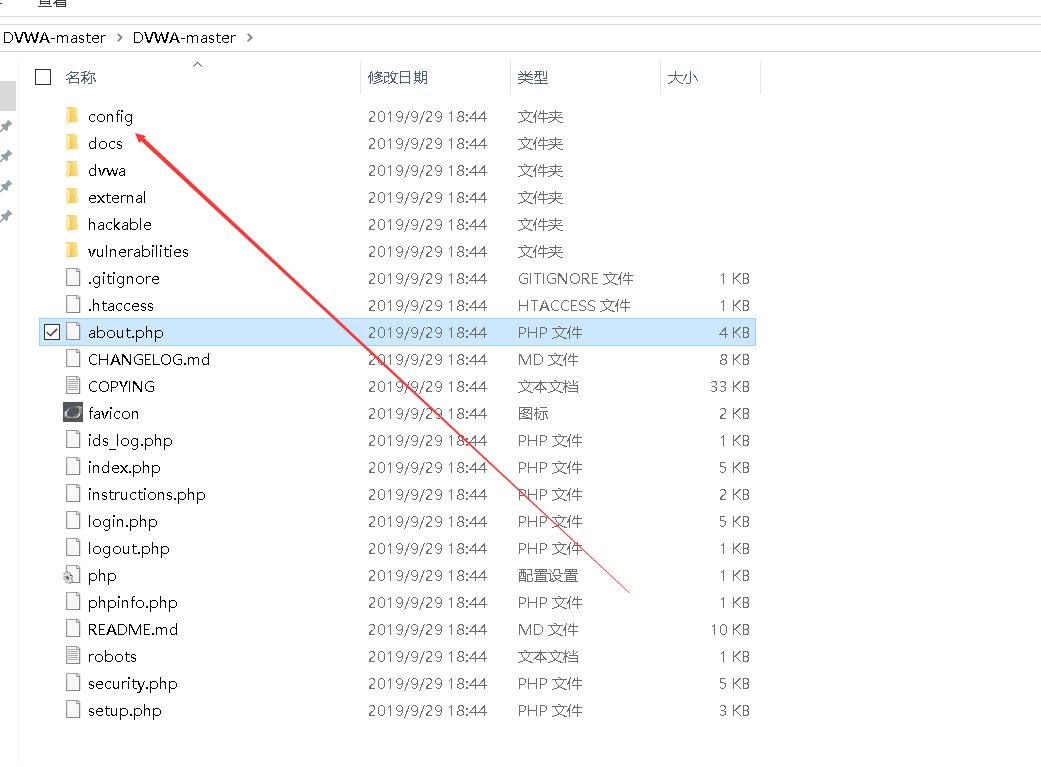Click the .gitignore file icon
The image size is (1041, 767).
(x=73, y=278)
